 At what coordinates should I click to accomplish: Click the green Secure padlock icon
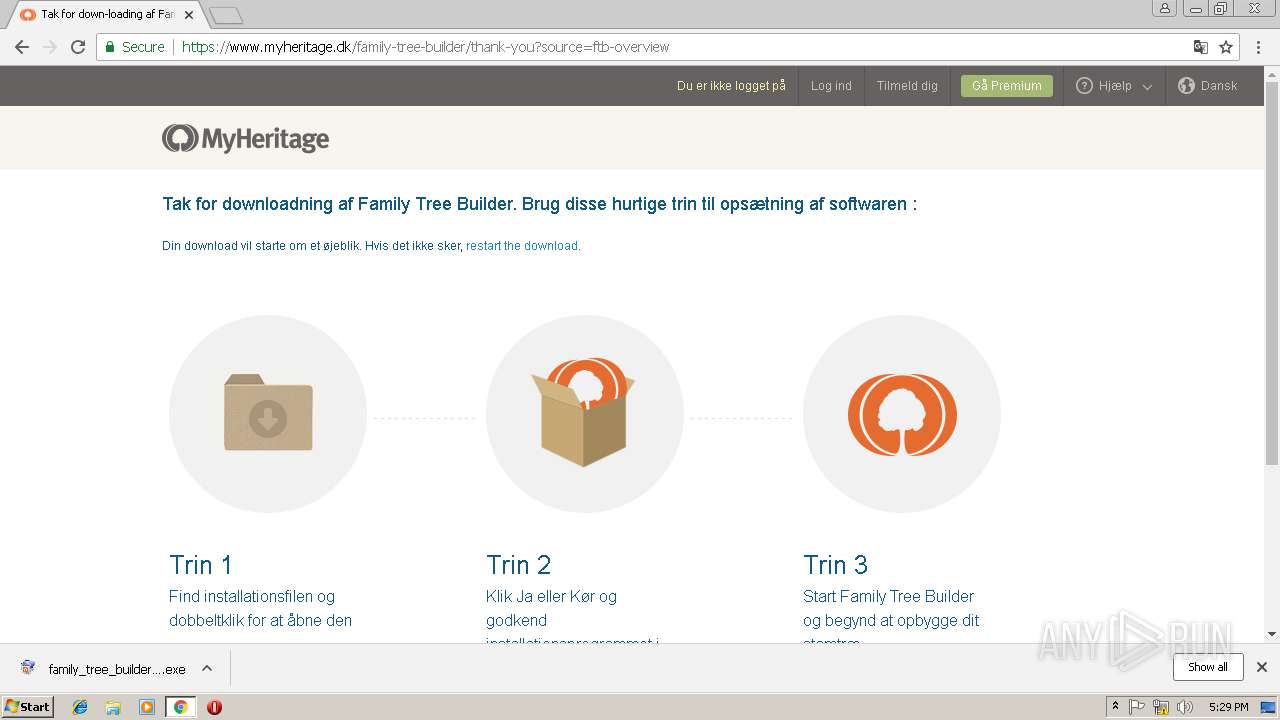point(110,47)
